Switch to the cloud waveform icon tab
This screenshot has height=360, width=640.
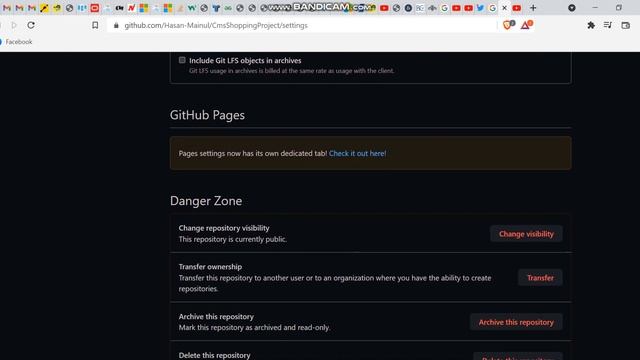432,8
